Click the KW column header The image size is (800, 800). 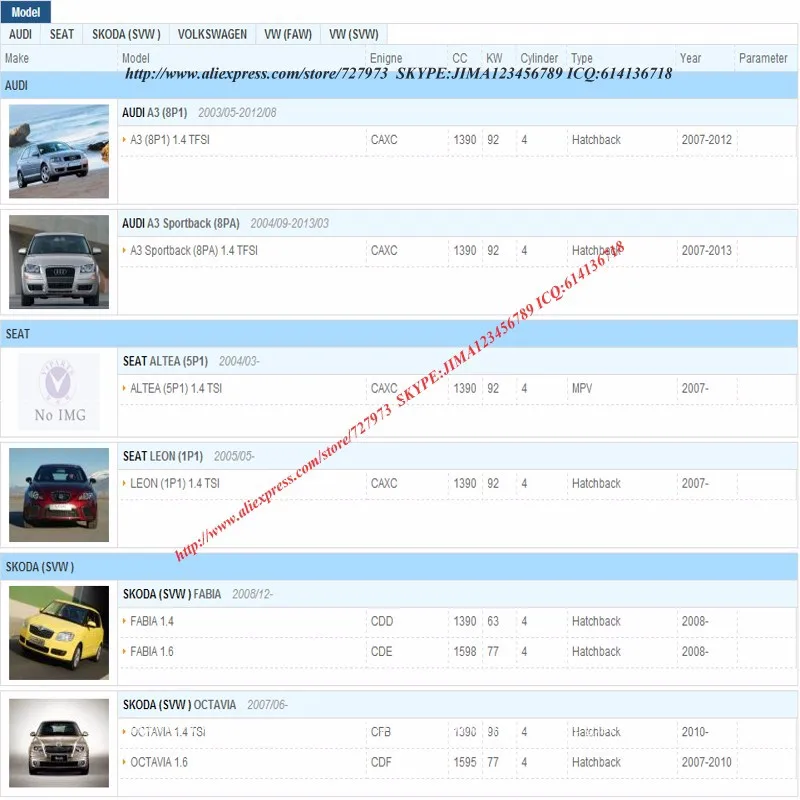(494, 58)
